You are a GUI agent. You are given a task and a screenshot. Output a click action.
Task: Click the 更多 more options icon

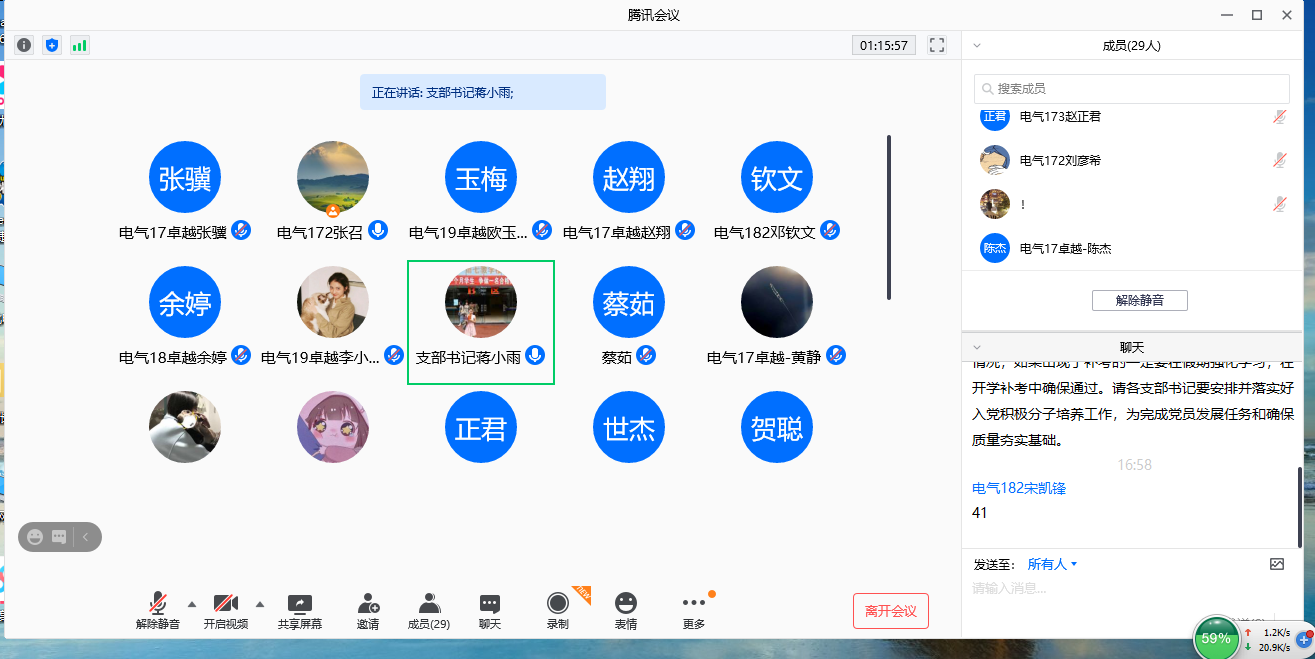point(694,611)
